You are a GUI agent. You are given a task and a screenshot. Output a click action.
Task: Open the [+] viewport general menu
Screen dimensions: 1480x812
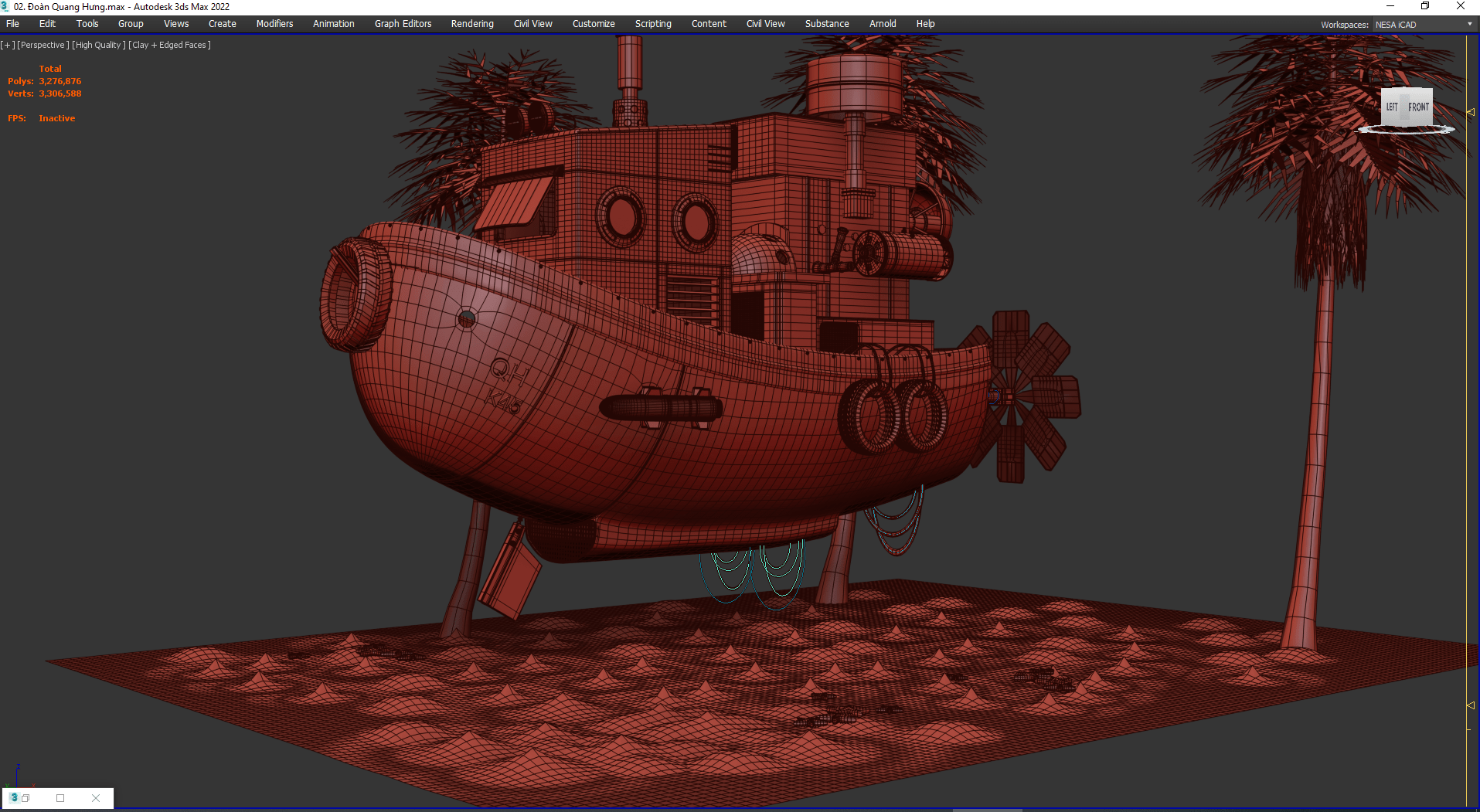point(8,45)
